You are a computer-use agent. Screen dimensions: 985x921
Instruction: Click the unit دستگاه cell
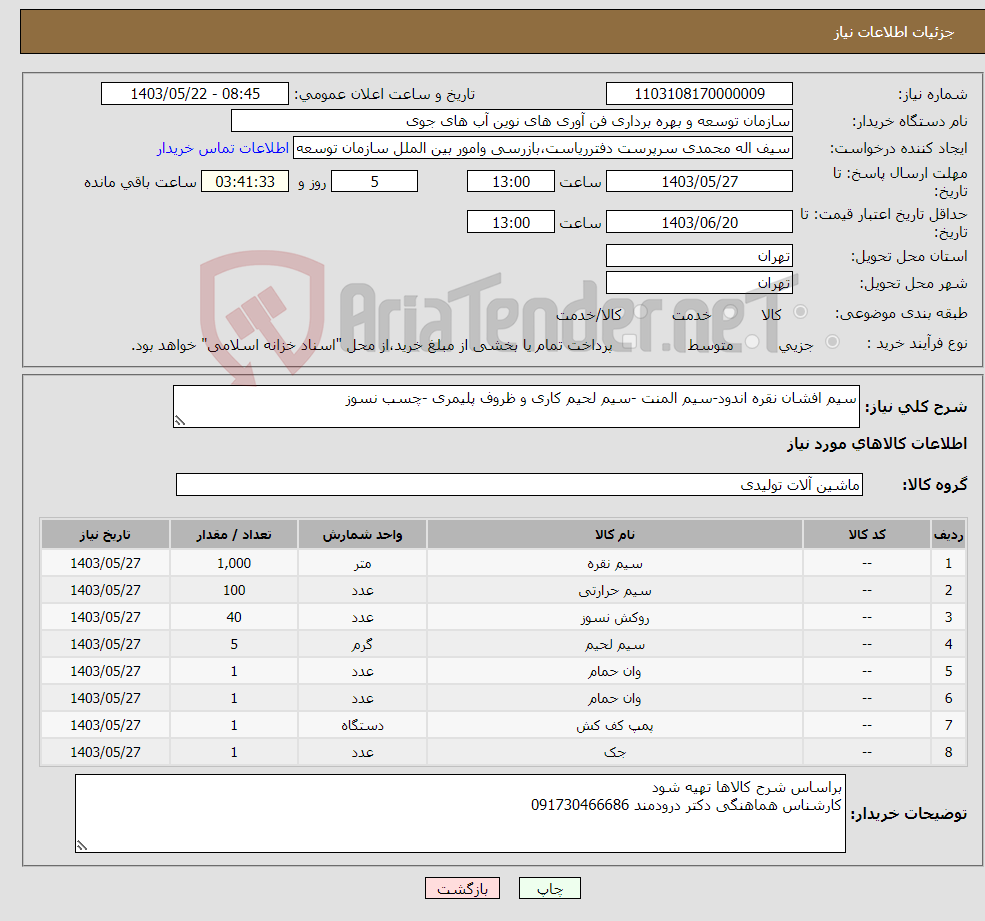(362, 726)
